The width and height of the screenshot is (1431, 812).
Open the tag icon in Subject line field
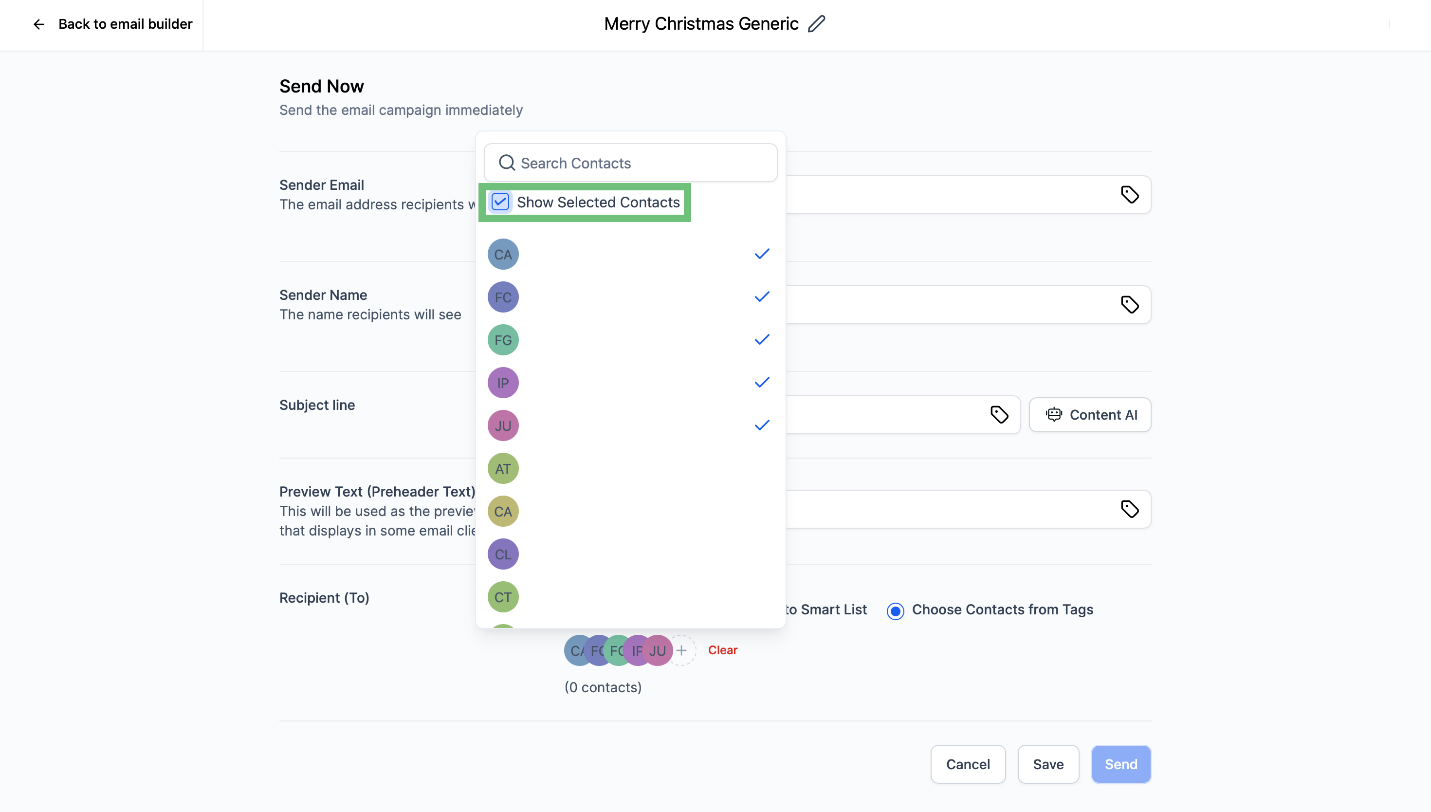tap(999, 415)
